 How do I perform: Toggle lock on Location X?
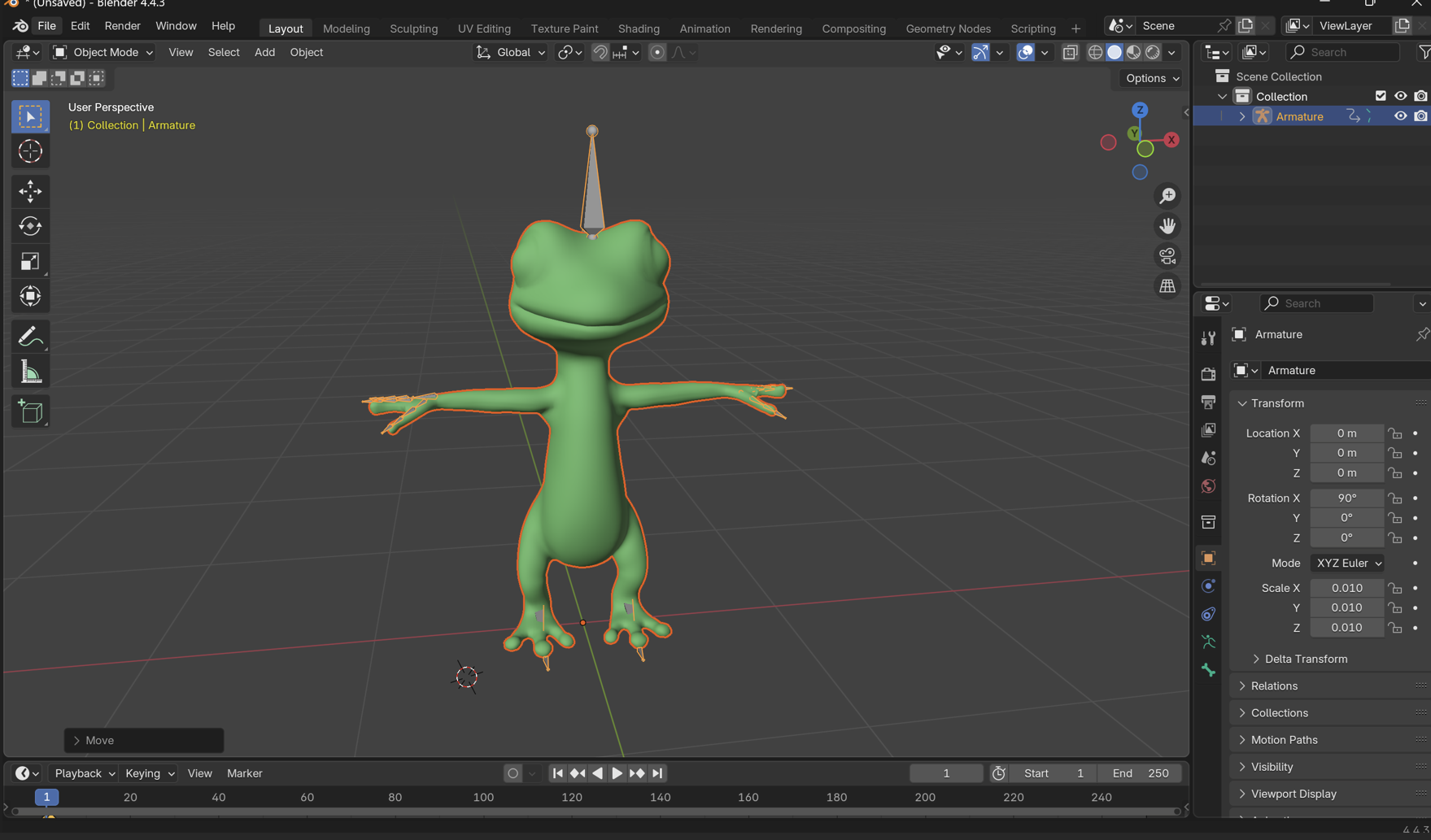click(x=1395, y=433)
